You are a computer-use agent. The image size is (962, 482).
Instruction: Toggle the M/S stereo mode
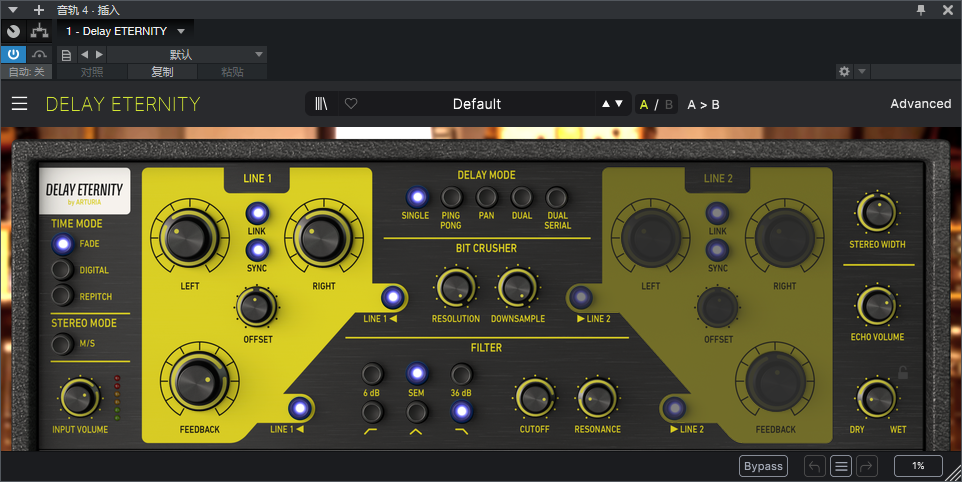point(63,345)
